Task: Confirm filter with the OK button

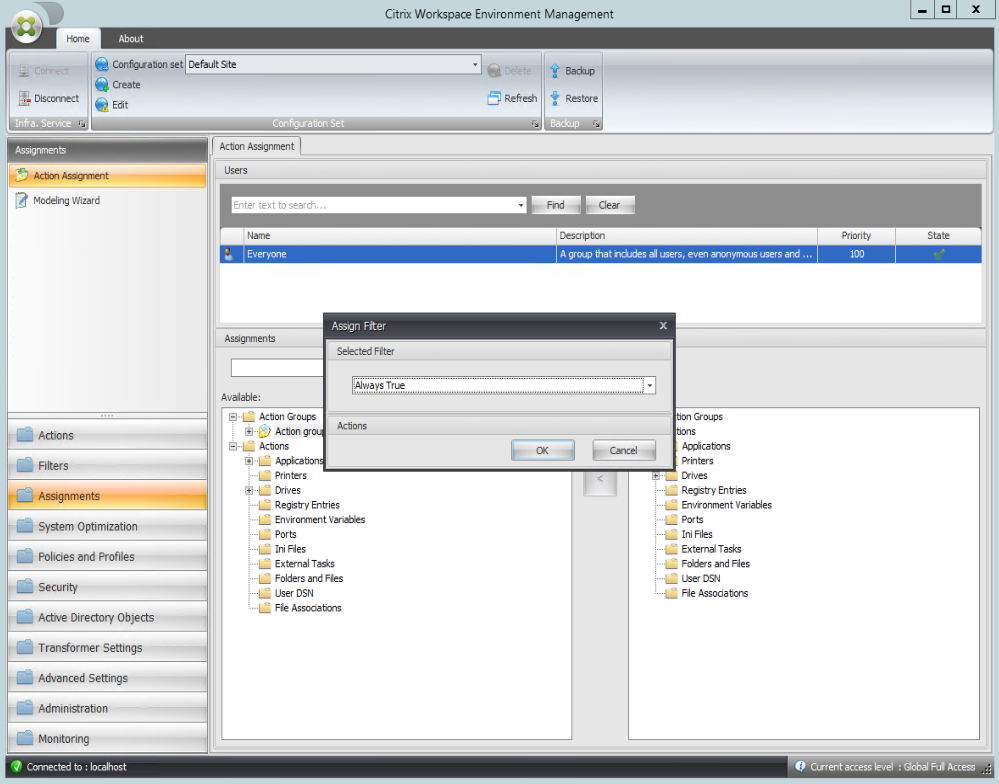Action: tap(542, 450)
